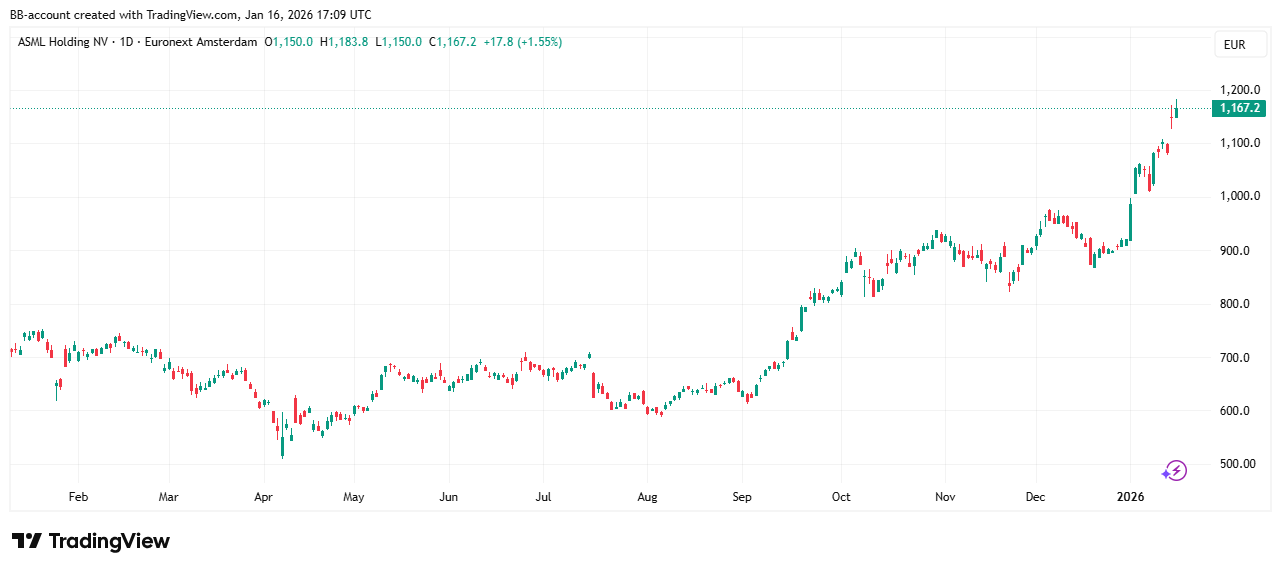This screenshot has height=571, width=1281.
Task: Select the 2026 marker on the time axis
Action: 1130,497
